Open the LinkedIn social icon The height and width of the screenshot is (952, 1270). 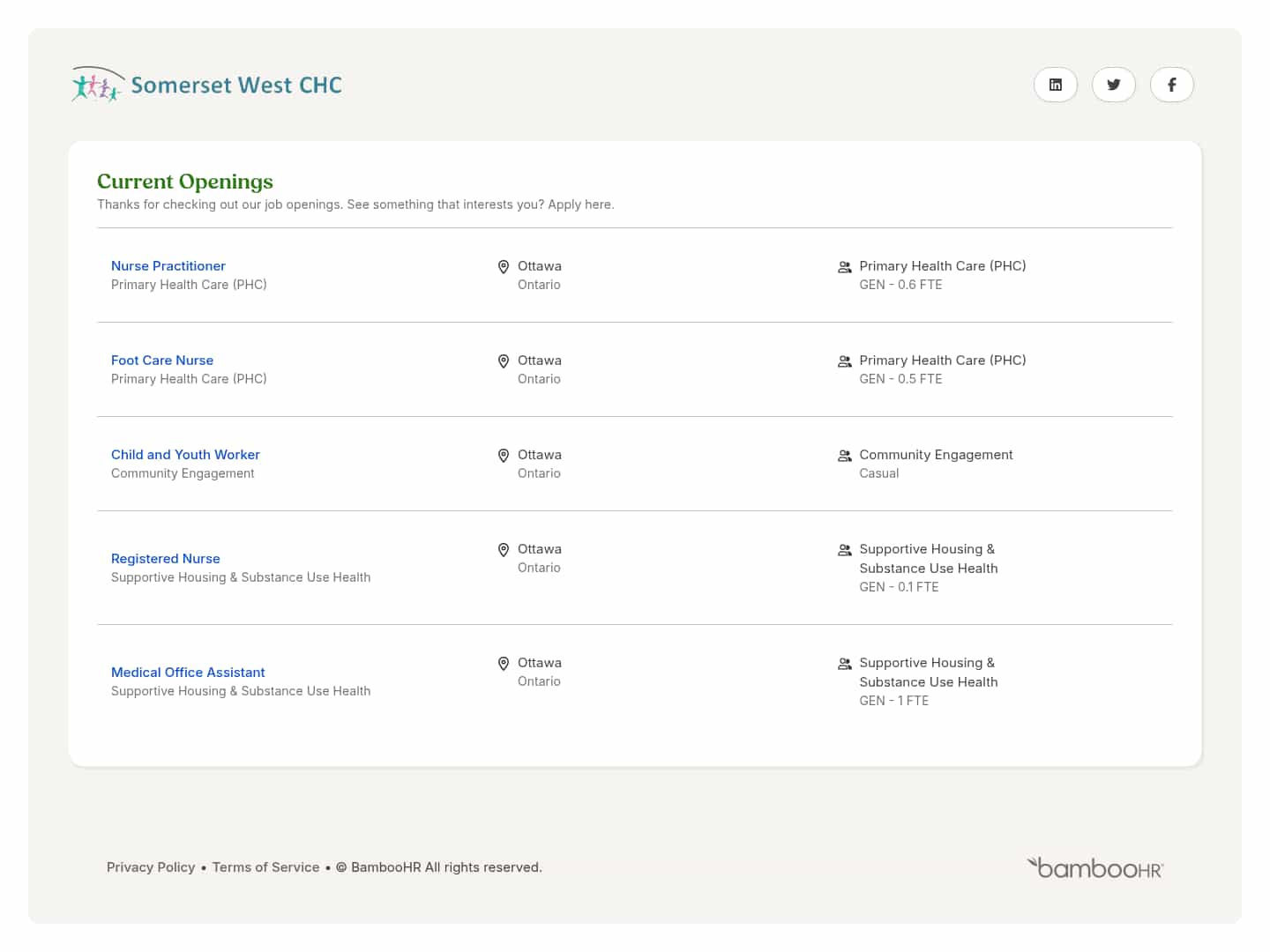1055,85
